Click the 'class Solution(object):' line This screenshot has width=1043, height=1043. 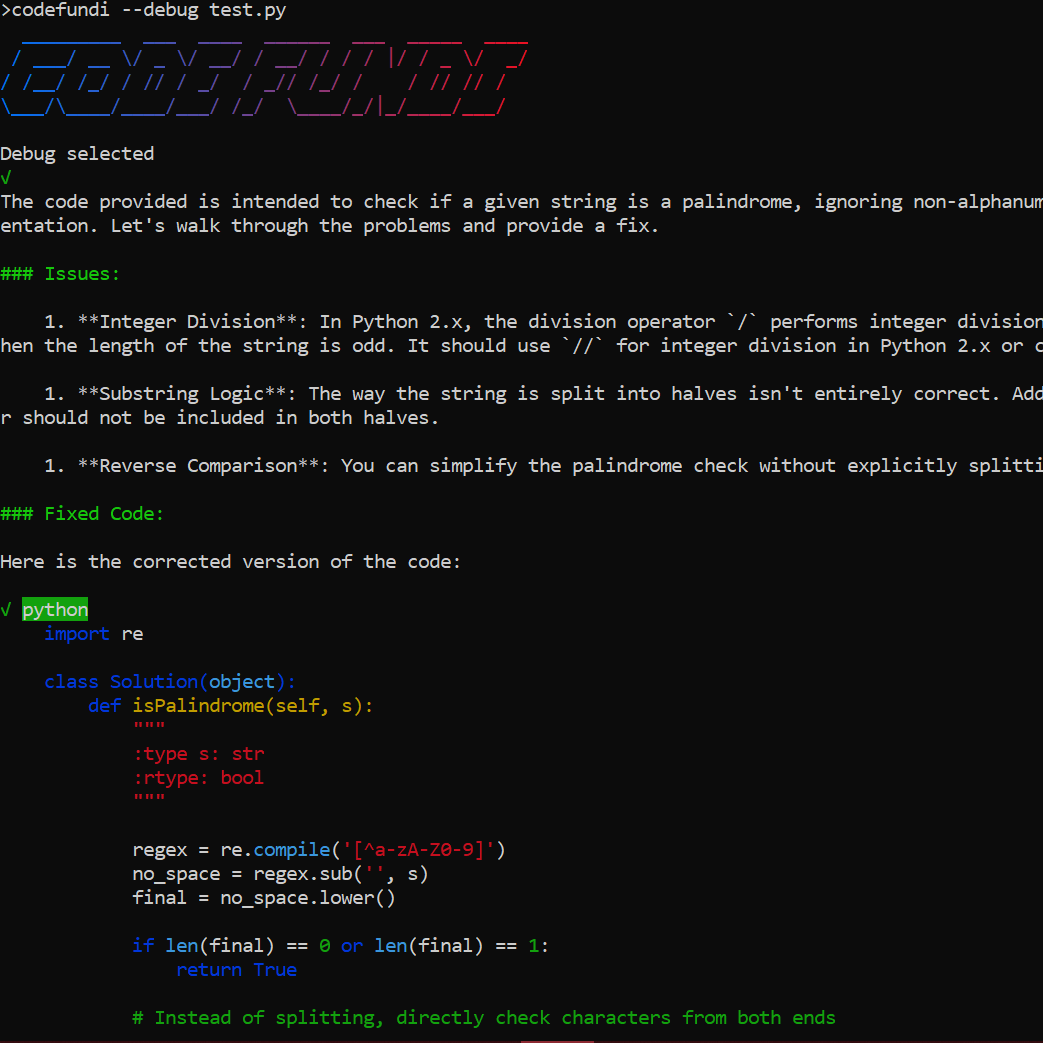170,682
